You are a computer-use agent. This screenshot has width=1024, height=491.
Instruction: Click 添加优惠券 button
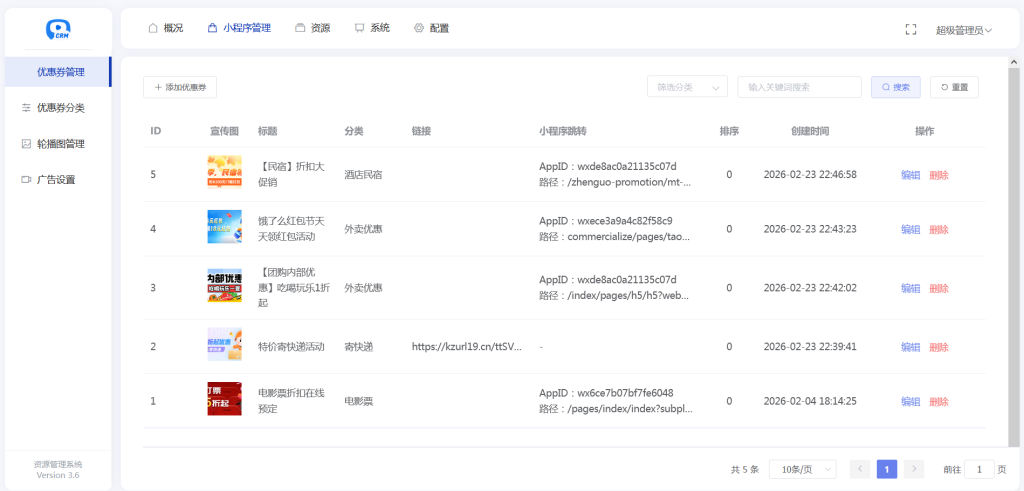point(180,87)
